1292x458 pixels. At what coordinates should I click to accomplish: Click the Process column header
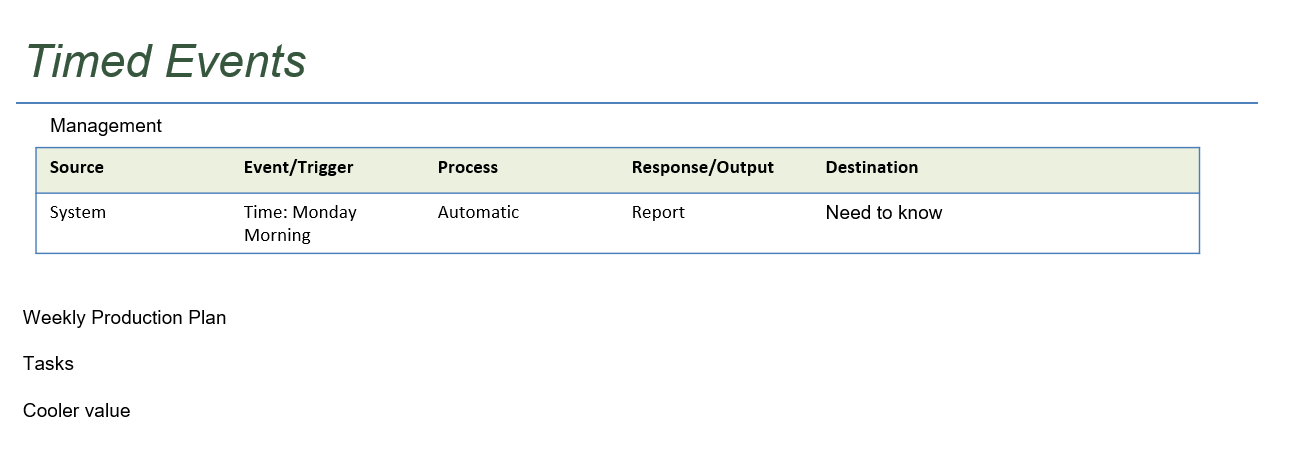click(468, 167)
